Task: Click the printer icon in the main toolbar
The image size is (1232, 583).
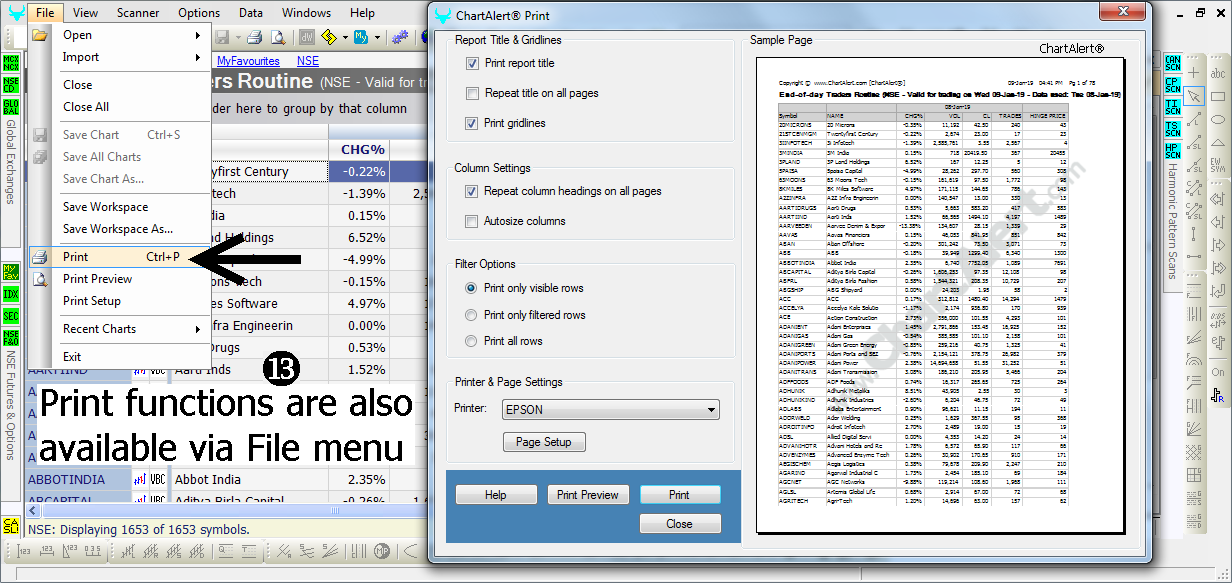Action: click(x=255, y=37)
